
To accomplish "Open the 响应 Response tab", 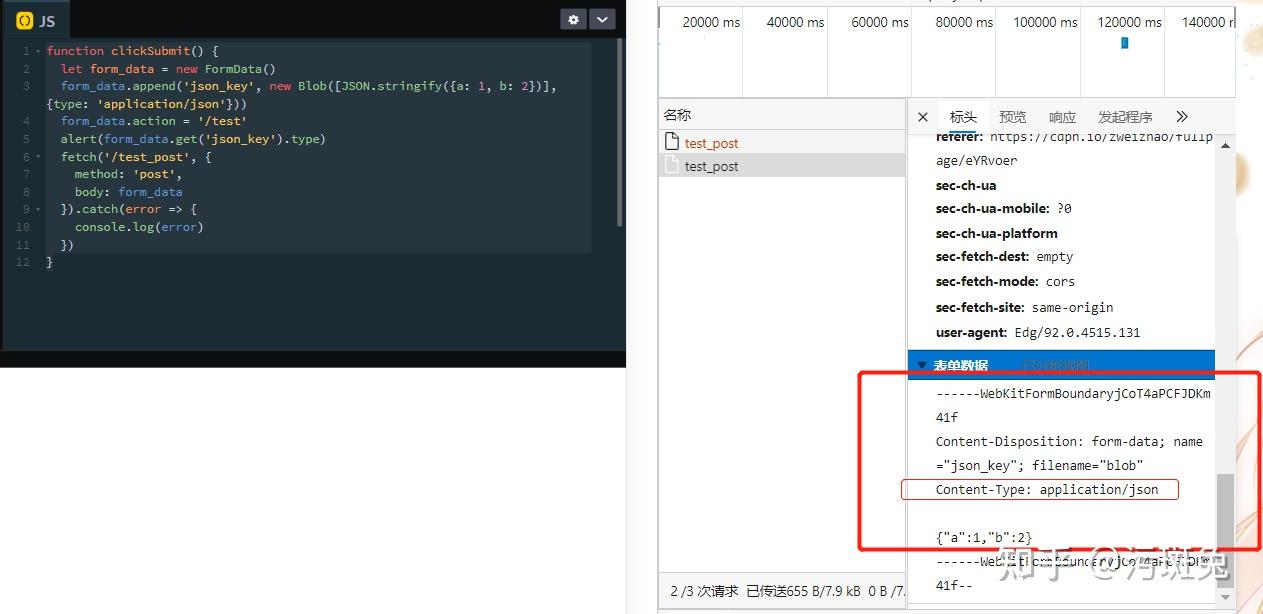I will pos(1061,116).
